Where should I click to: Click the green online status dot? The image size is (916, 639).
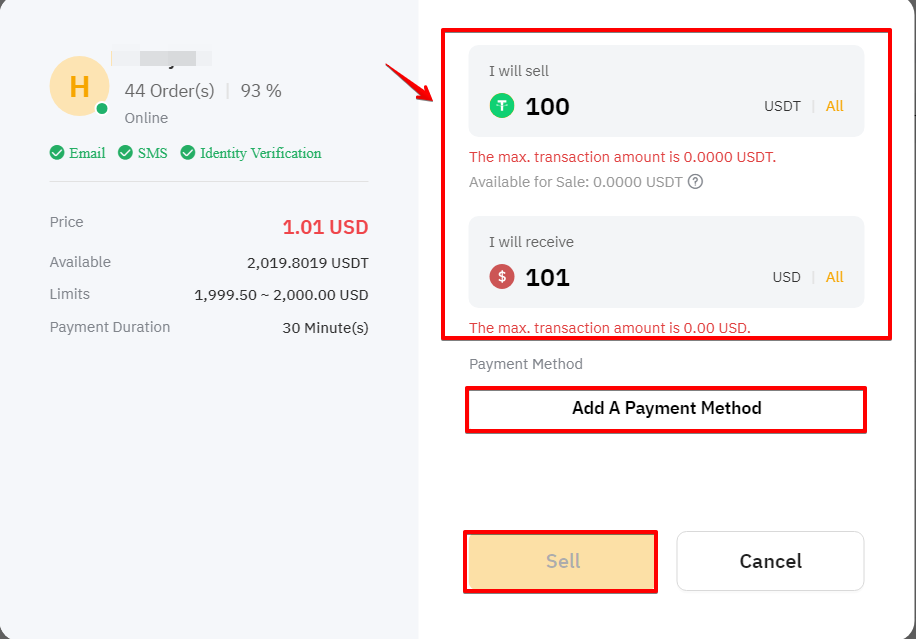(102, 108)
